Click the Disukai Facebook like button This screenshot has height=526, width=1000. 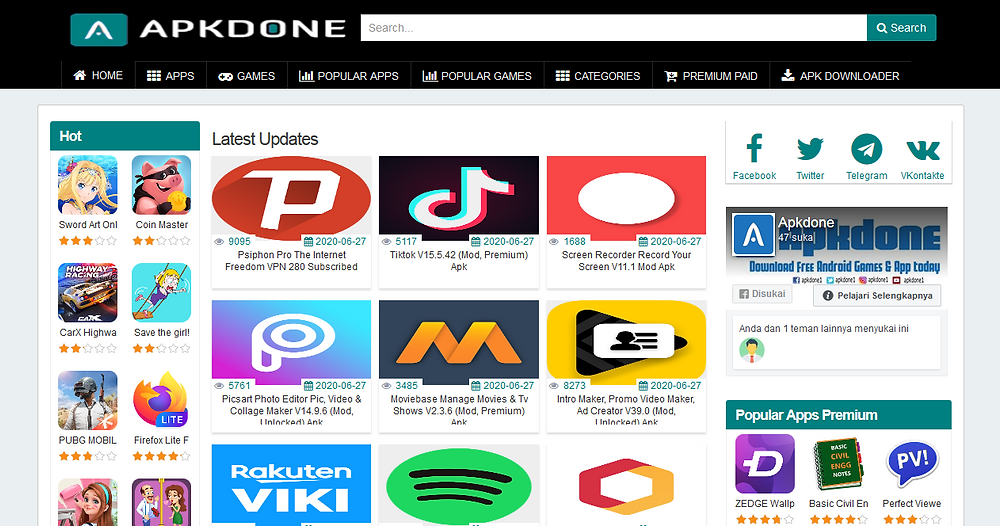pos(762,294)
